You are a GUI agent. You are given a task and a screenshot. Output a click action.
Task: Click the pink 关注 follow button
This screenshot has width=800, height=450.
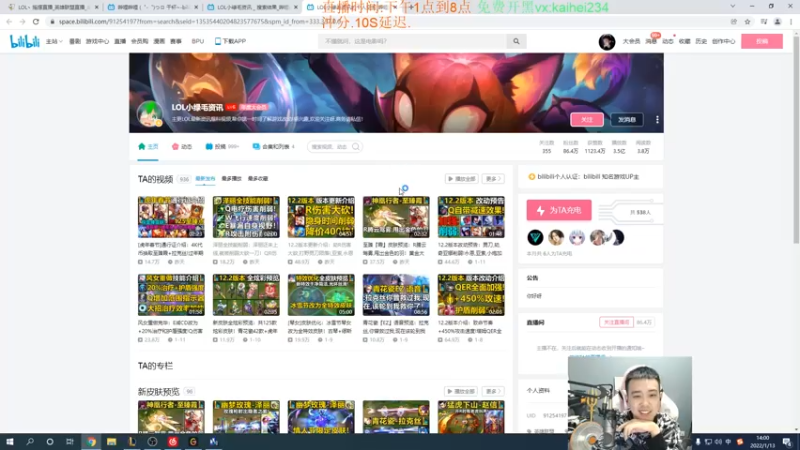click(x=587, y=119)
